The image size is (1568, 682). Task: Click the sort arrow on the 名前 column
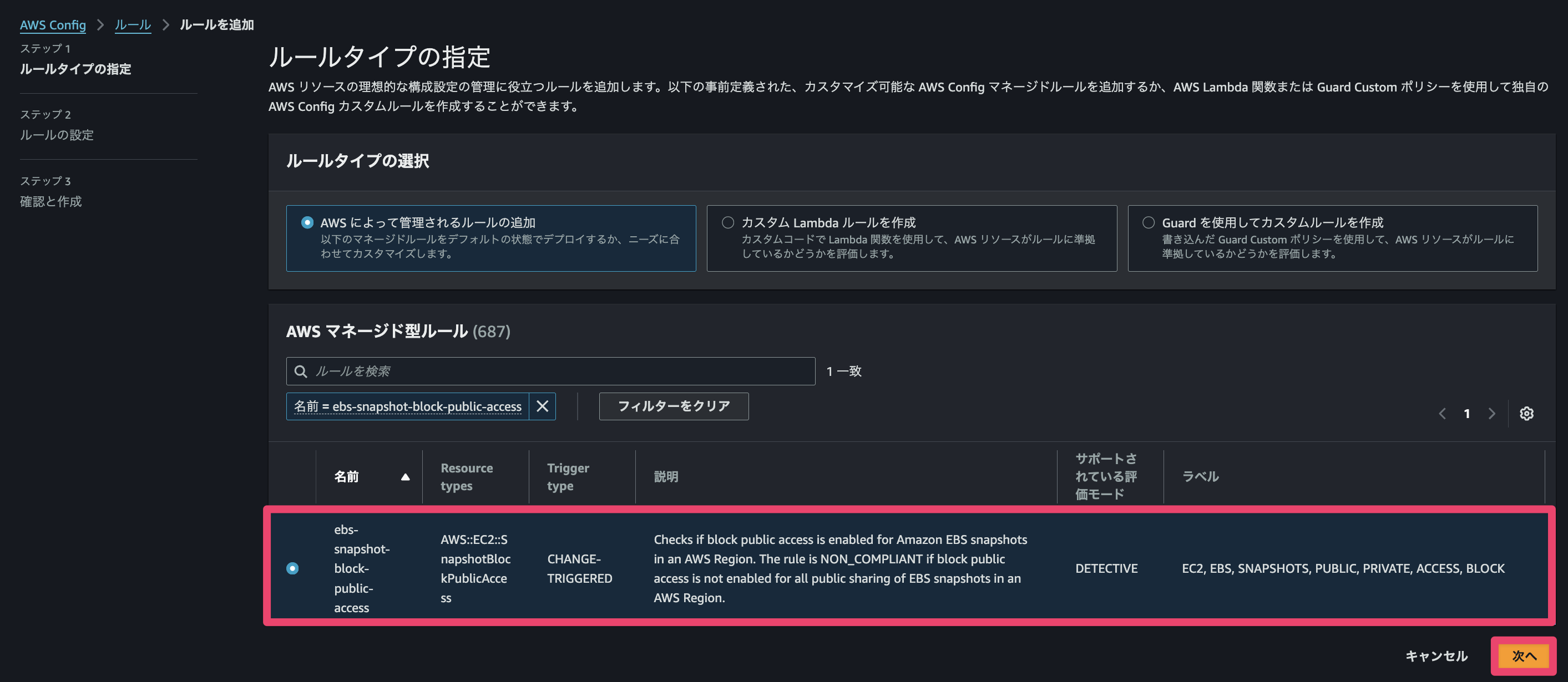[x=406, y=477]
